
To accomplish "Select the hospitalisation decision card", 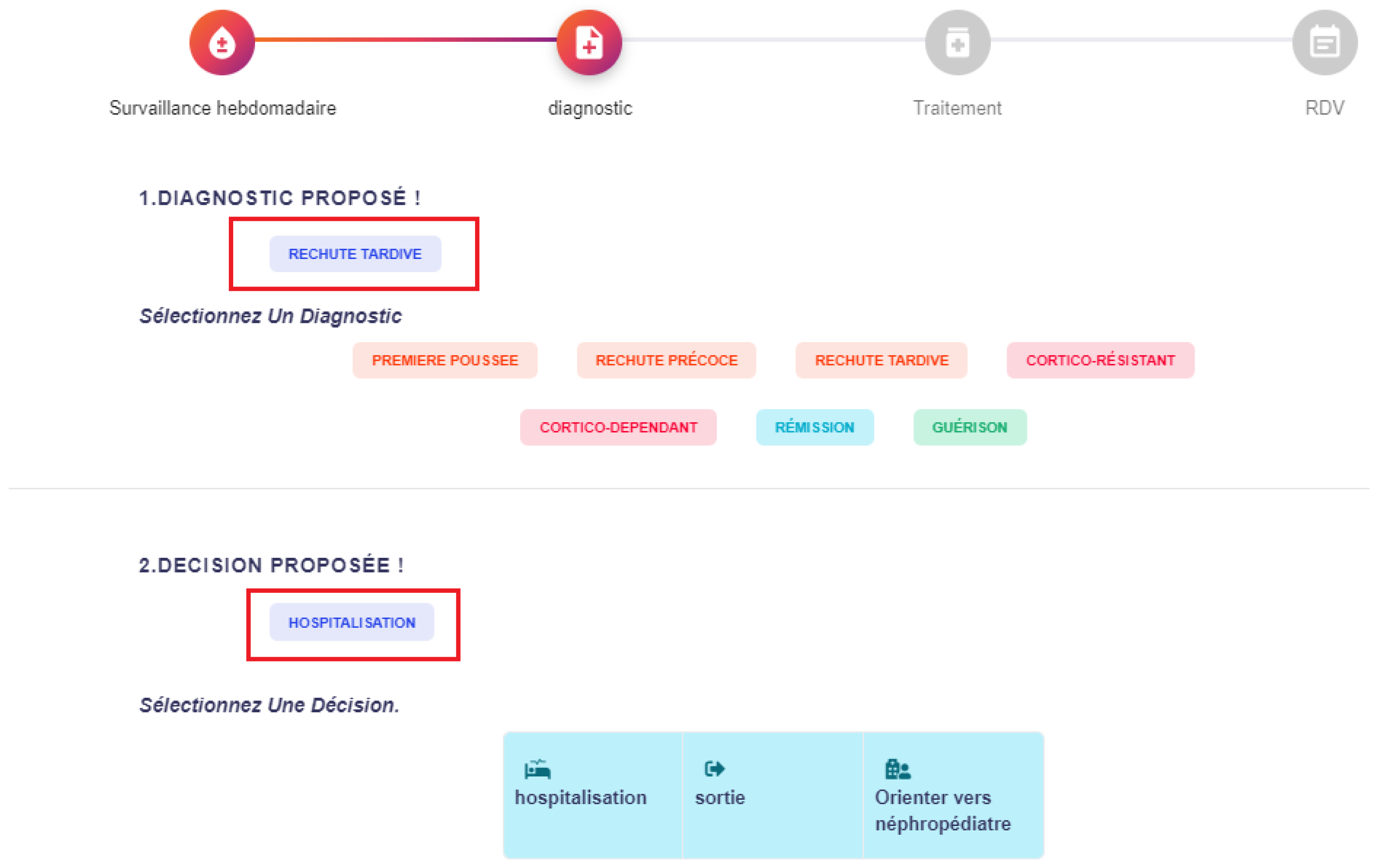I will [x=592, y=795].
